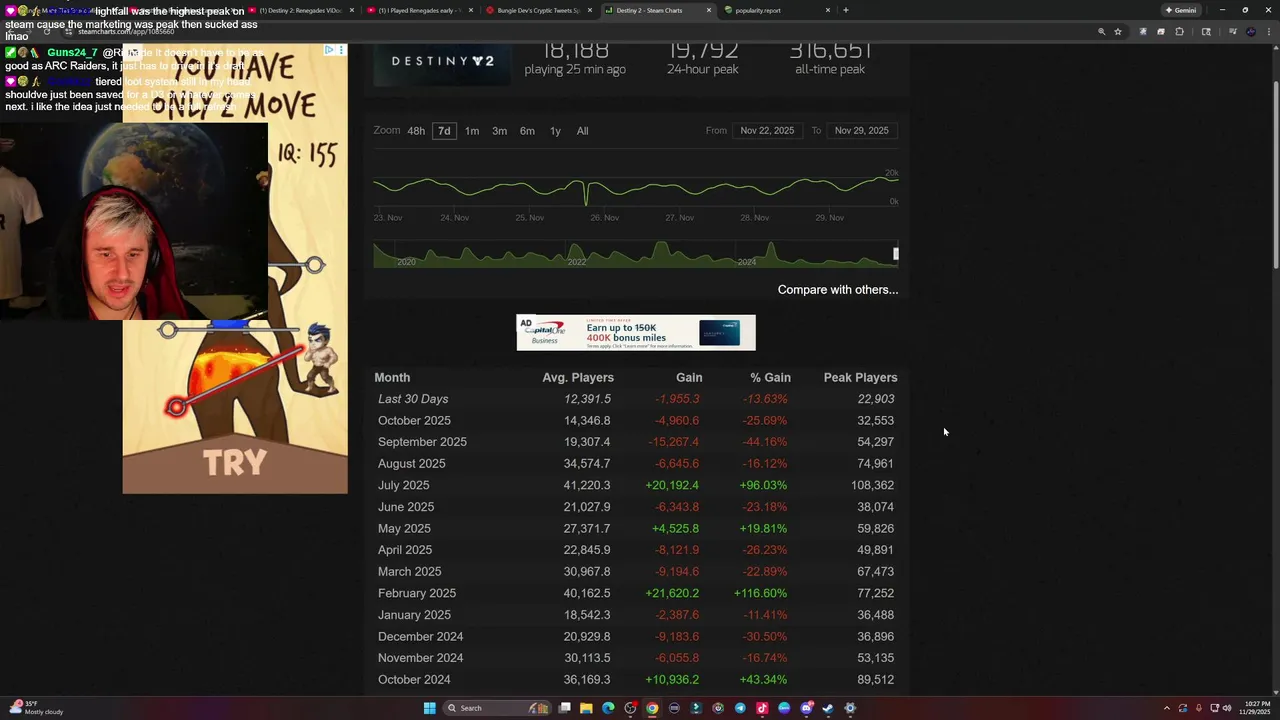
Task: Edit the From date Nov 22, 2025
Action: pyautogui.click(x=767, y=131)
